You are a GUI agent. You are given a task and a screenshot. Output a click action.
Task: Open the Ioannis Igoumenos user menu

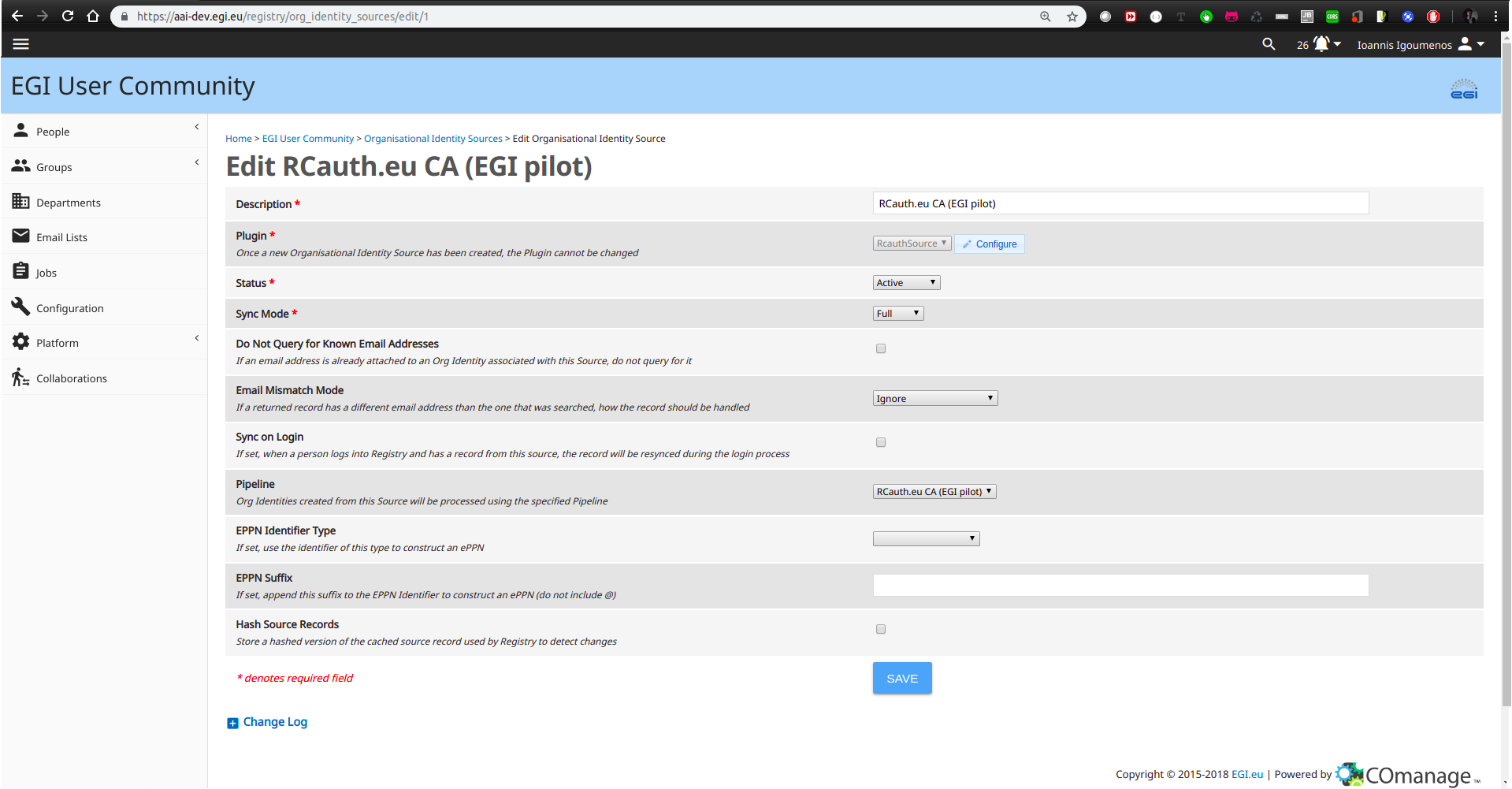1420,45
